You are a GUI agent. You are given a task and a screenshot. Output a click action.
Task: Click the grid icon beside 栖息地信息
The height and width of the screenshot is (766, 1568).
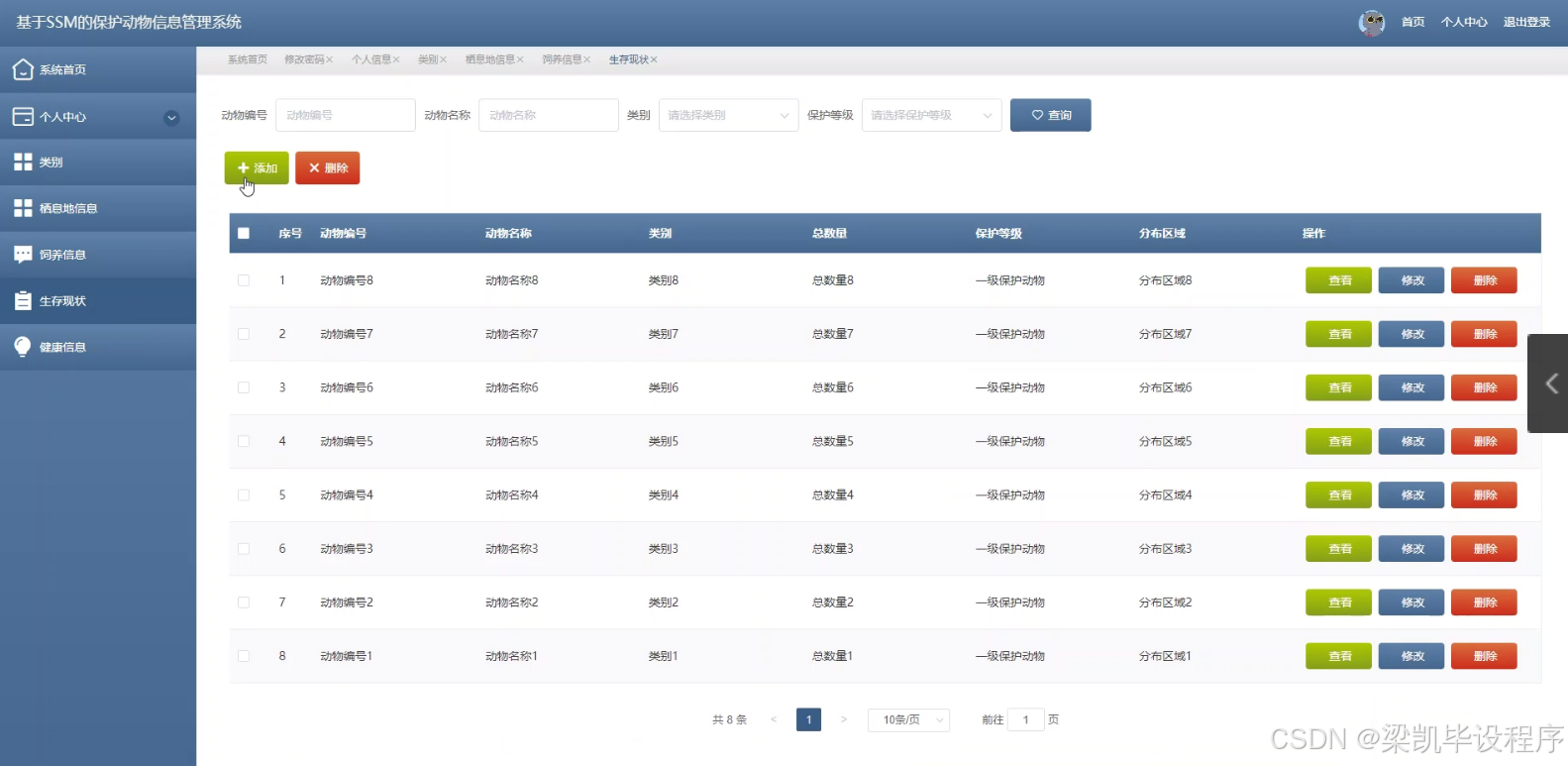coord(23,208)
